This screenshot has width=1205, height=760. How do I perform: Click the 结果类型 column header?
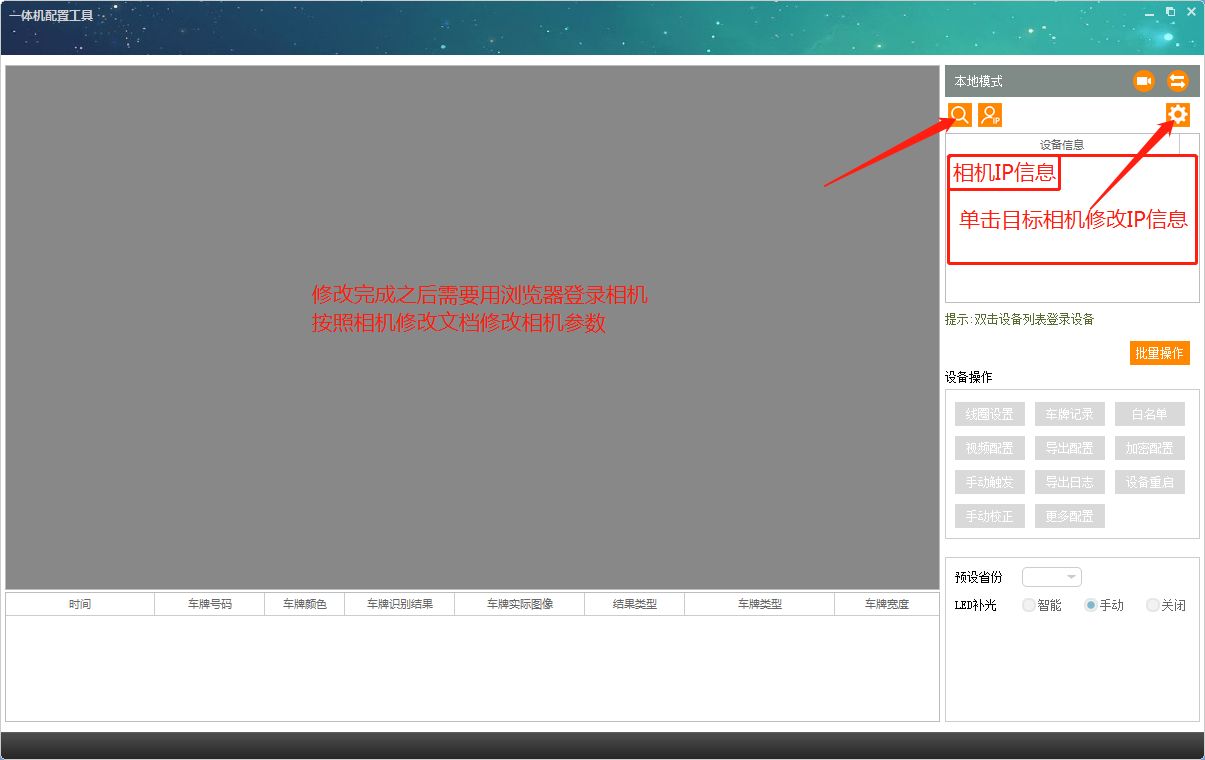pos(635,604)
